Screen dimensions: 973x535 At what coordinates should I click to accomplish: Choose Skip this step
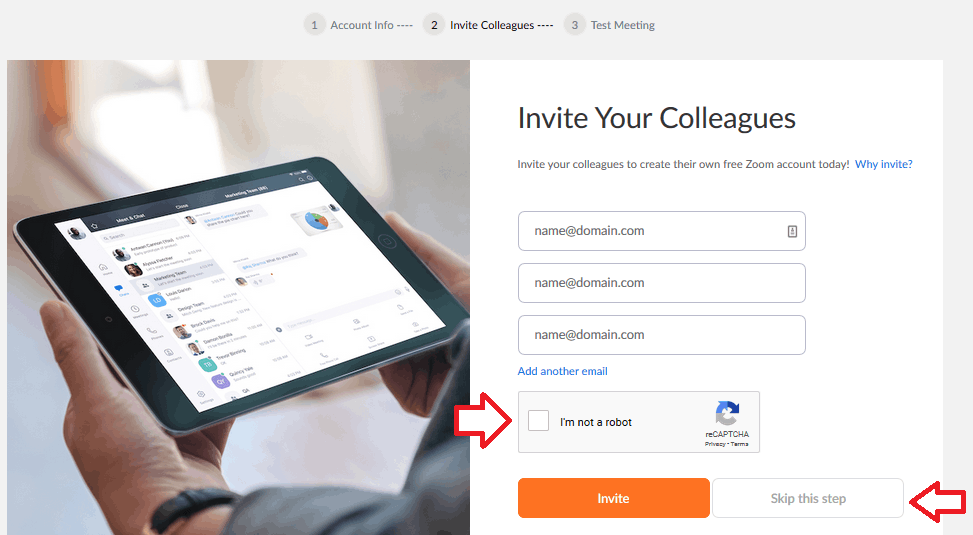808,498
